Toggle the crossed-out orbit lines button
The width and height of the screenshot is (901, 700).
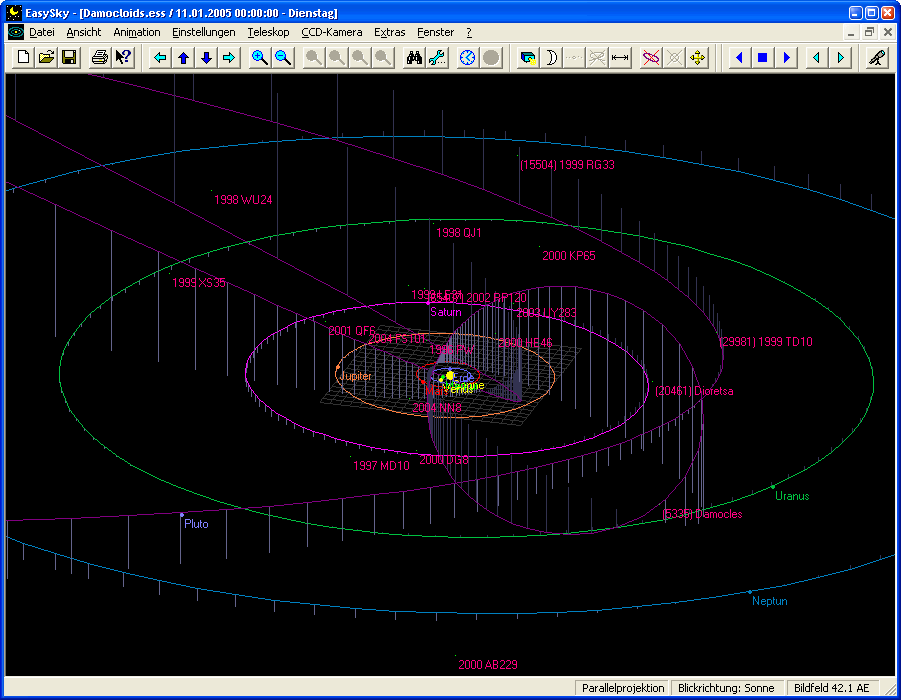pyautogui.click(x=651, y=58)
